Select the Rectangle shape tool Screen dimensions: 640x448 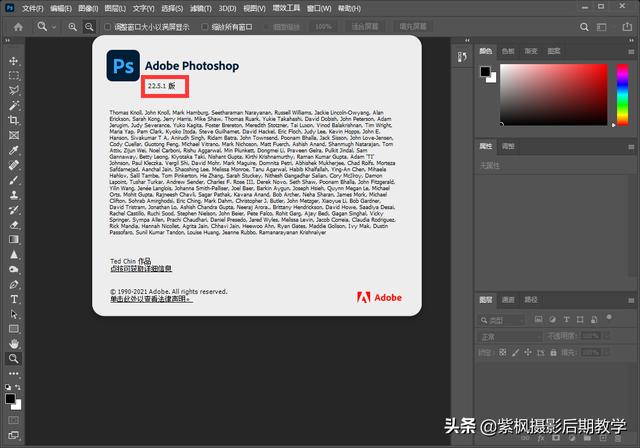coord(13,329)
